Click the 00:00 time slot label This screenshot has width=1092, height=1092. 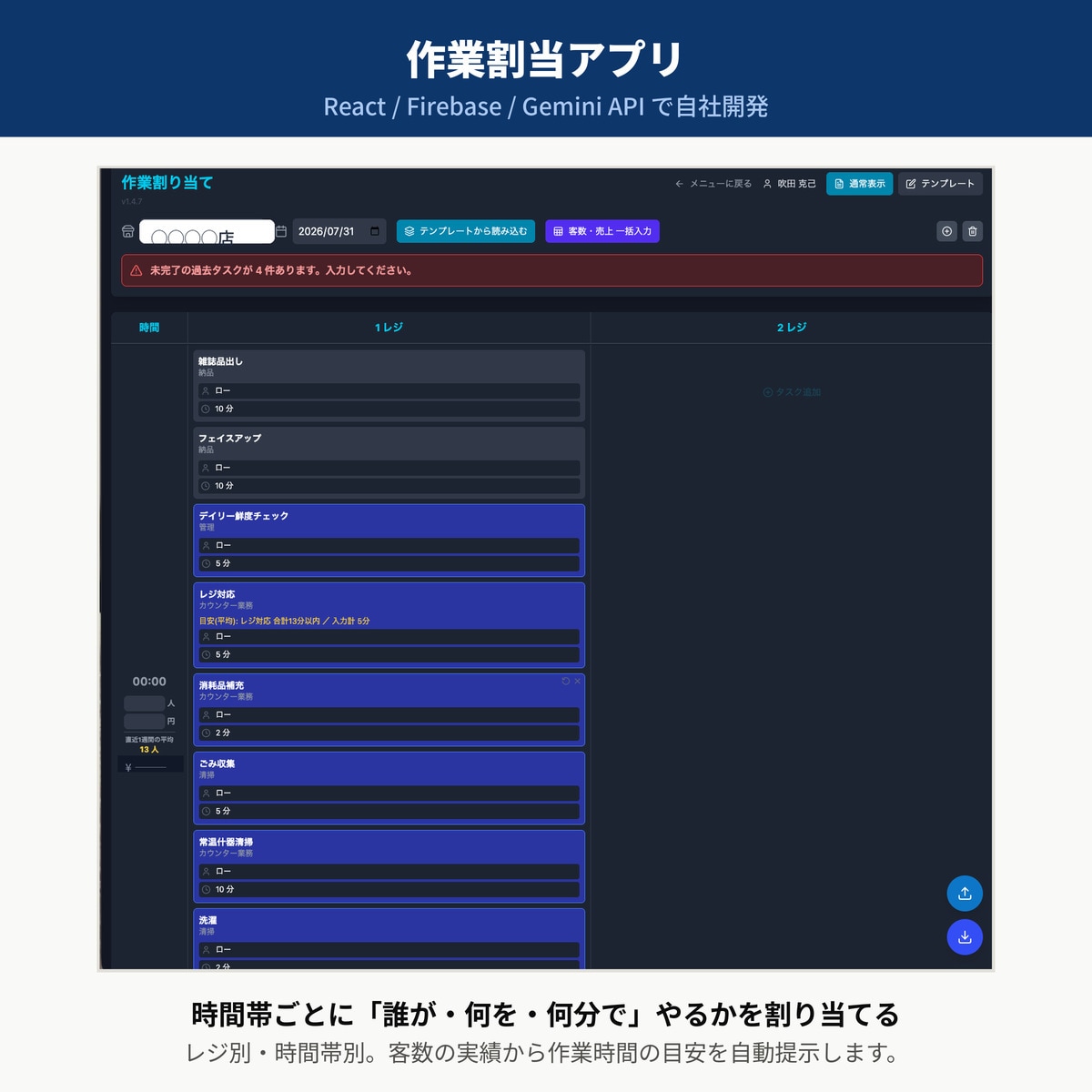tap(149, 682)
